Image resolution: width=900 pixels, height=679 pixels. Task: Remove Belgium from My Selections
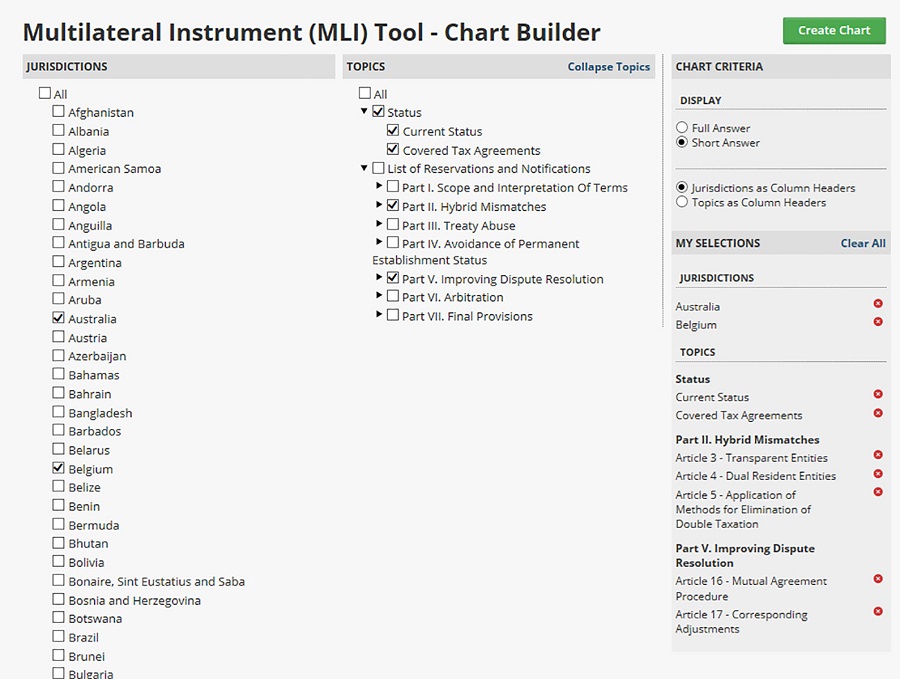[x=878, y=322]
